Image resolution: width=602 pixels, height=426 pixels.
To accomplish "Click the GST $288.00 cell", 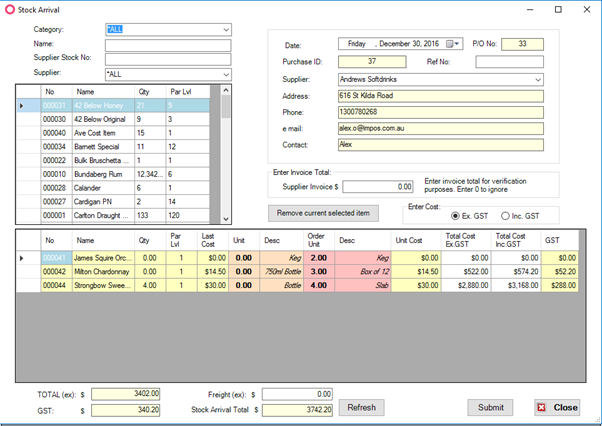I will (560, 286).
